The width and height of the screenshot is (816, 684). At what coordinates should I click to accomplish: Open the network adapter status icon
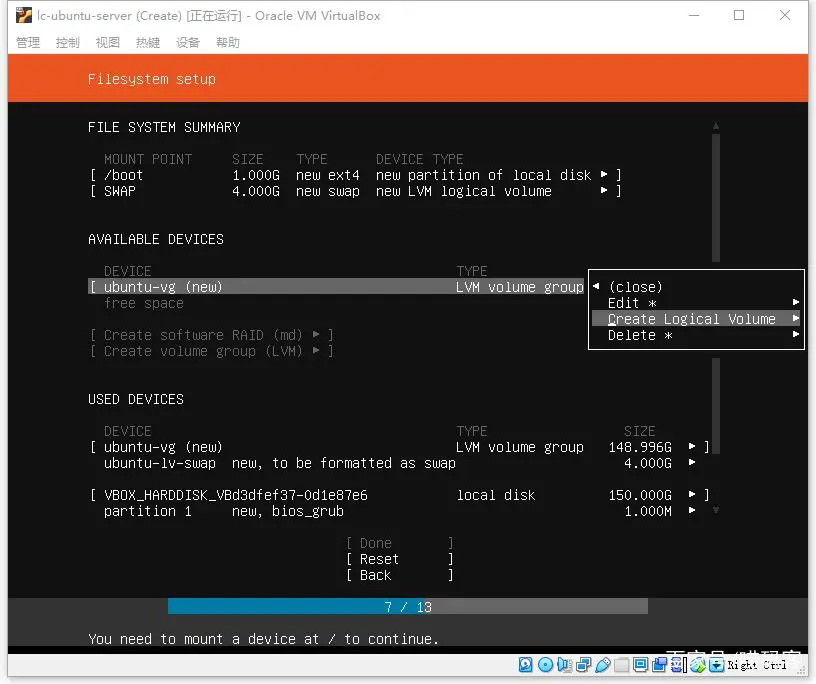tap(583, 664)
